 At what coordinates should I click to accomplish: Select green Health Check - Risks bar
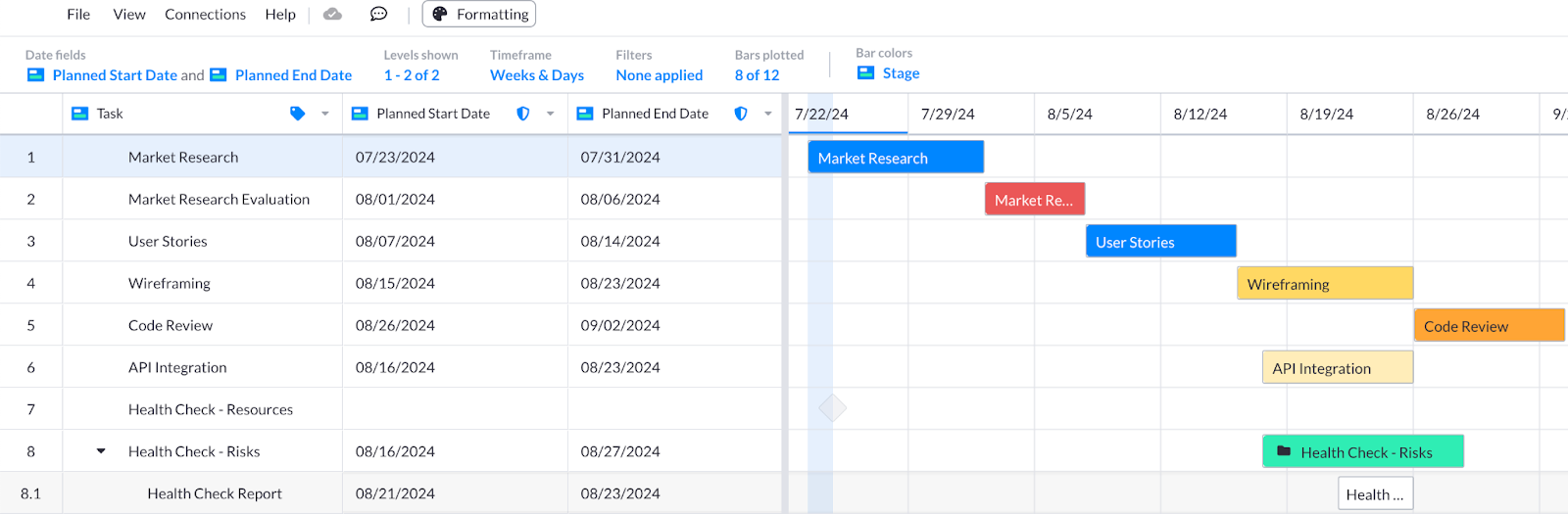coord(1363,452)
